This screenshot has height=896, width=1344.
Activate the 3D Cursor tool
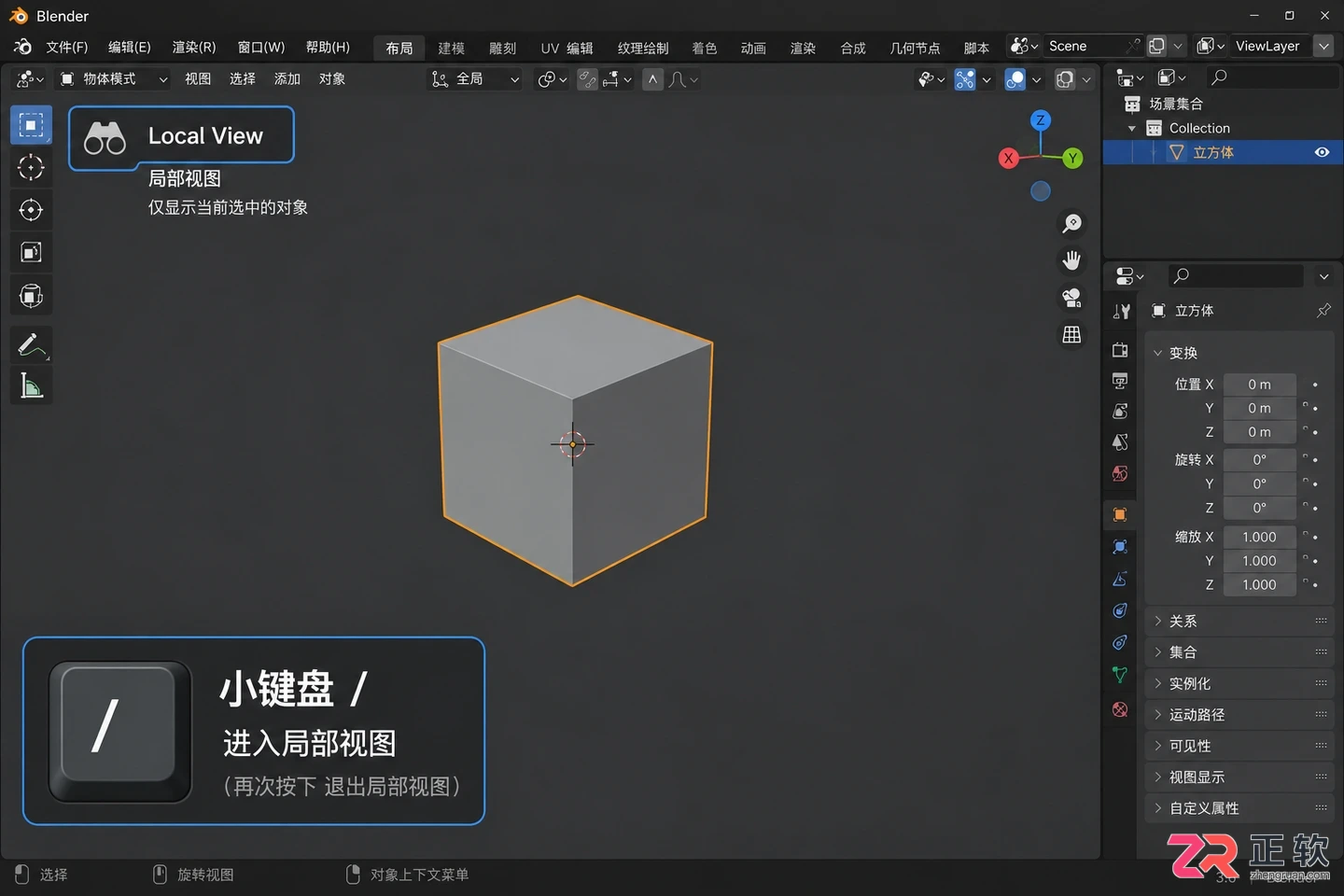coord(31,167)
